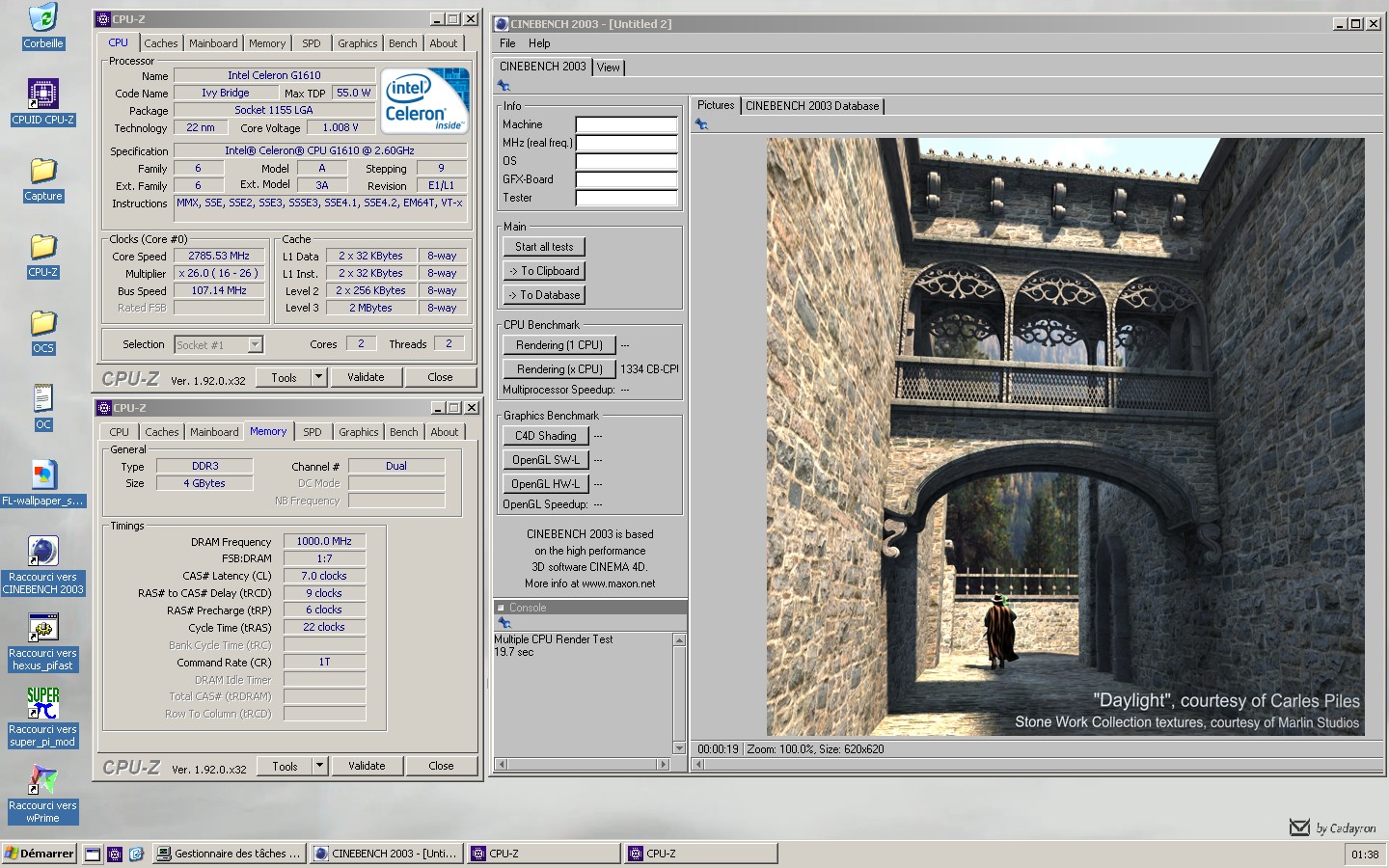This screenshot has width=1389, height=868.
Task: Select the hexus_pifast shortcut icon
Action: pos(42,627)
